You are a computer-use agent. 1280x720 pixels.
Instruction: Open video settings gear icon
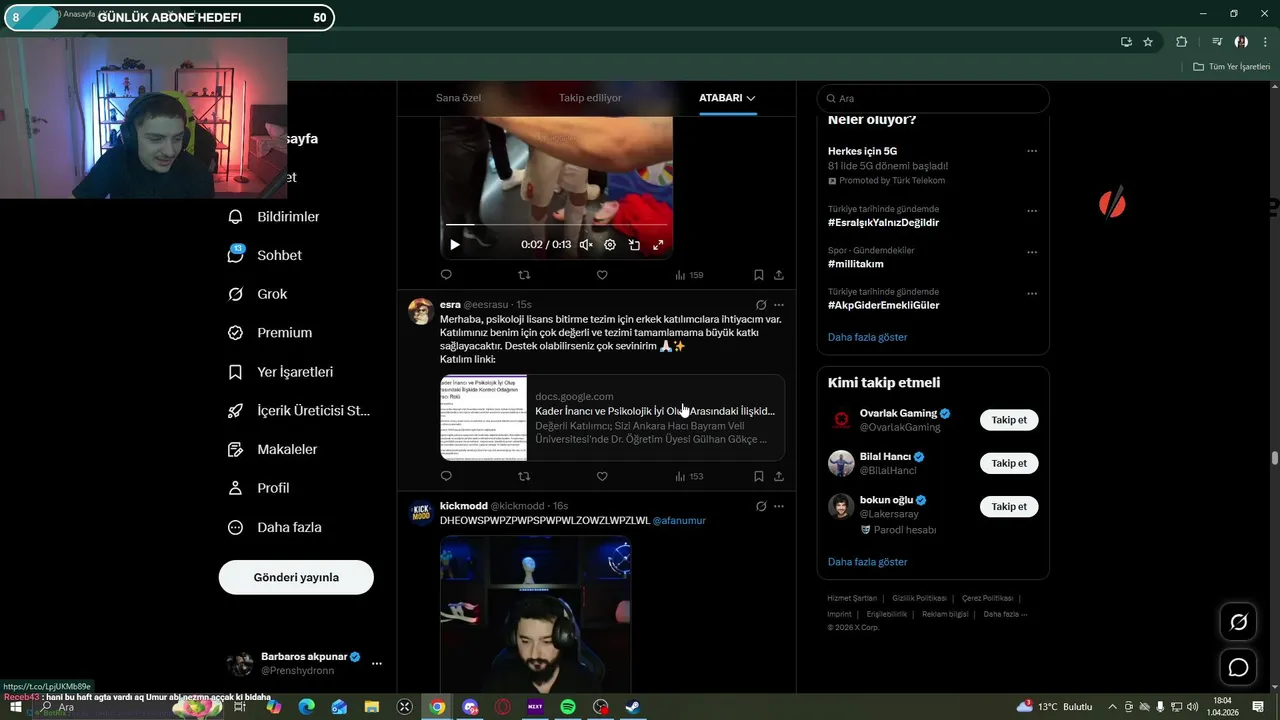coord(610,245)
